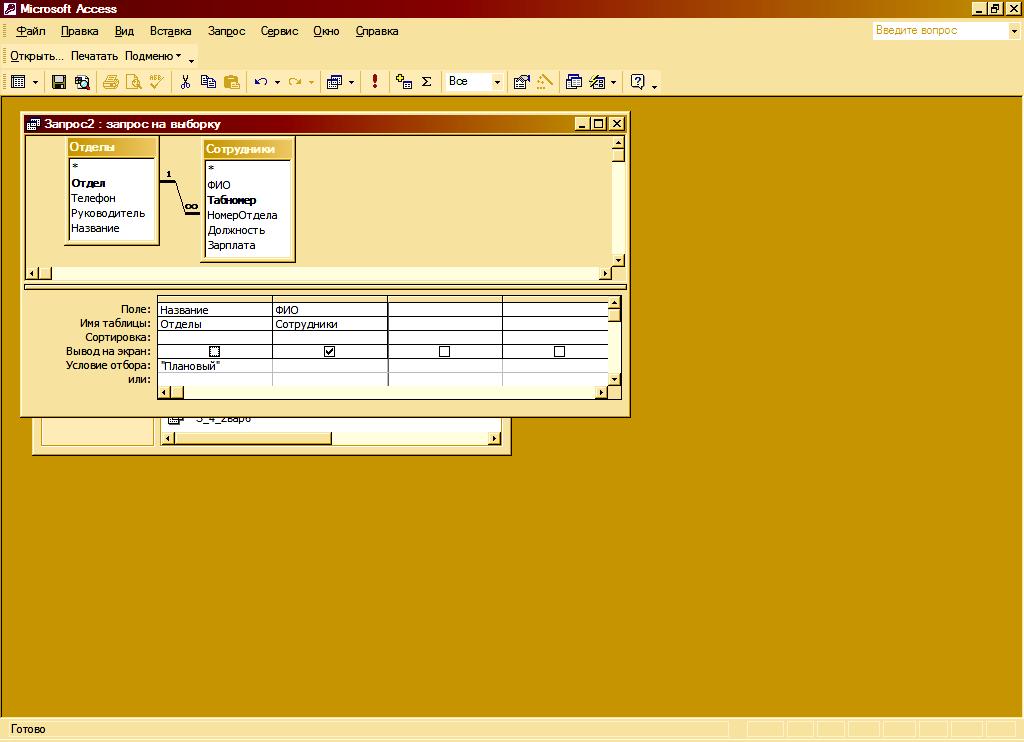Click the Поле cell containing Название
The height and width of the screenshot is (742, 1024).
click(x=215, y=310)
